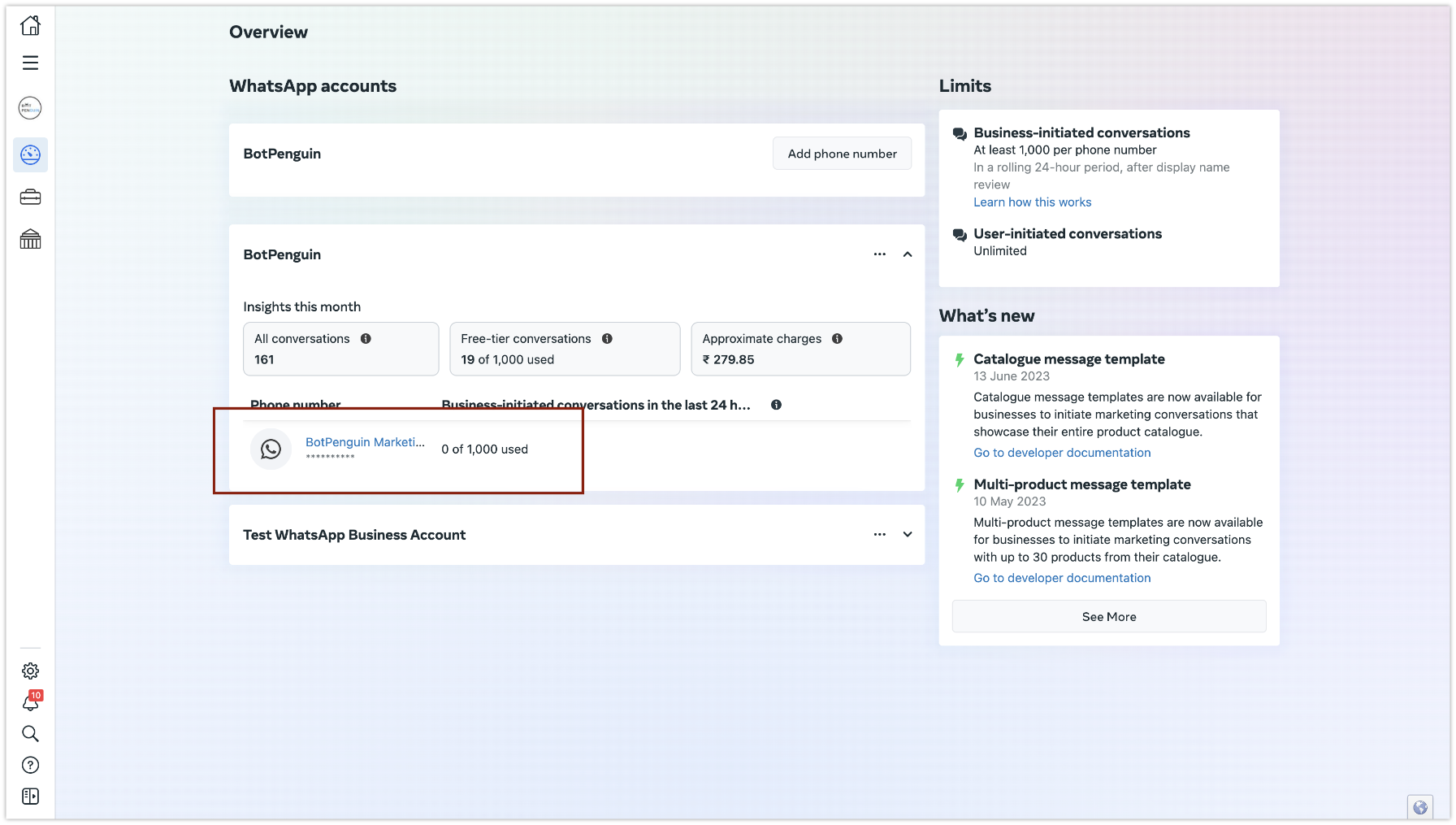Screen dimensions: 1456x825
Task: Open the hamburger menu
Action: [30, 63]
